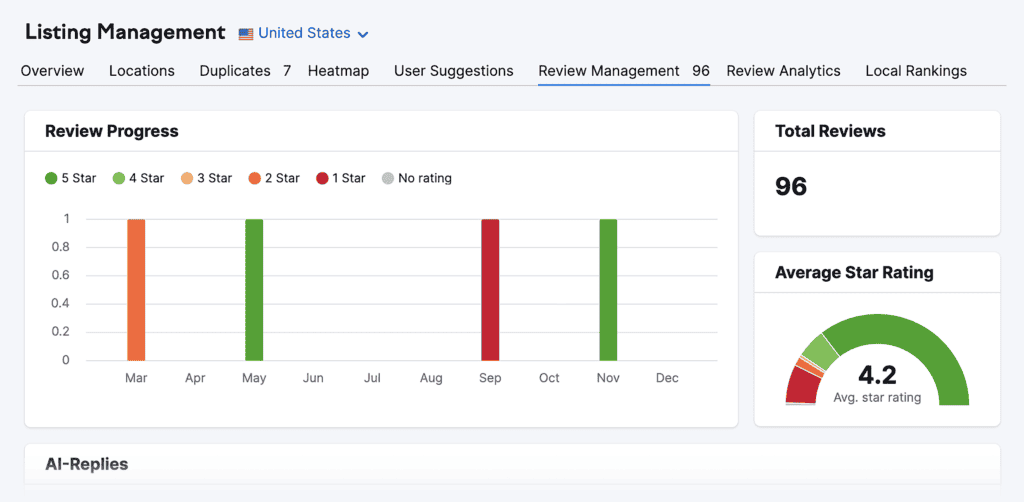
Task: Toggle the 1 Star legend item
Action: 341,178
